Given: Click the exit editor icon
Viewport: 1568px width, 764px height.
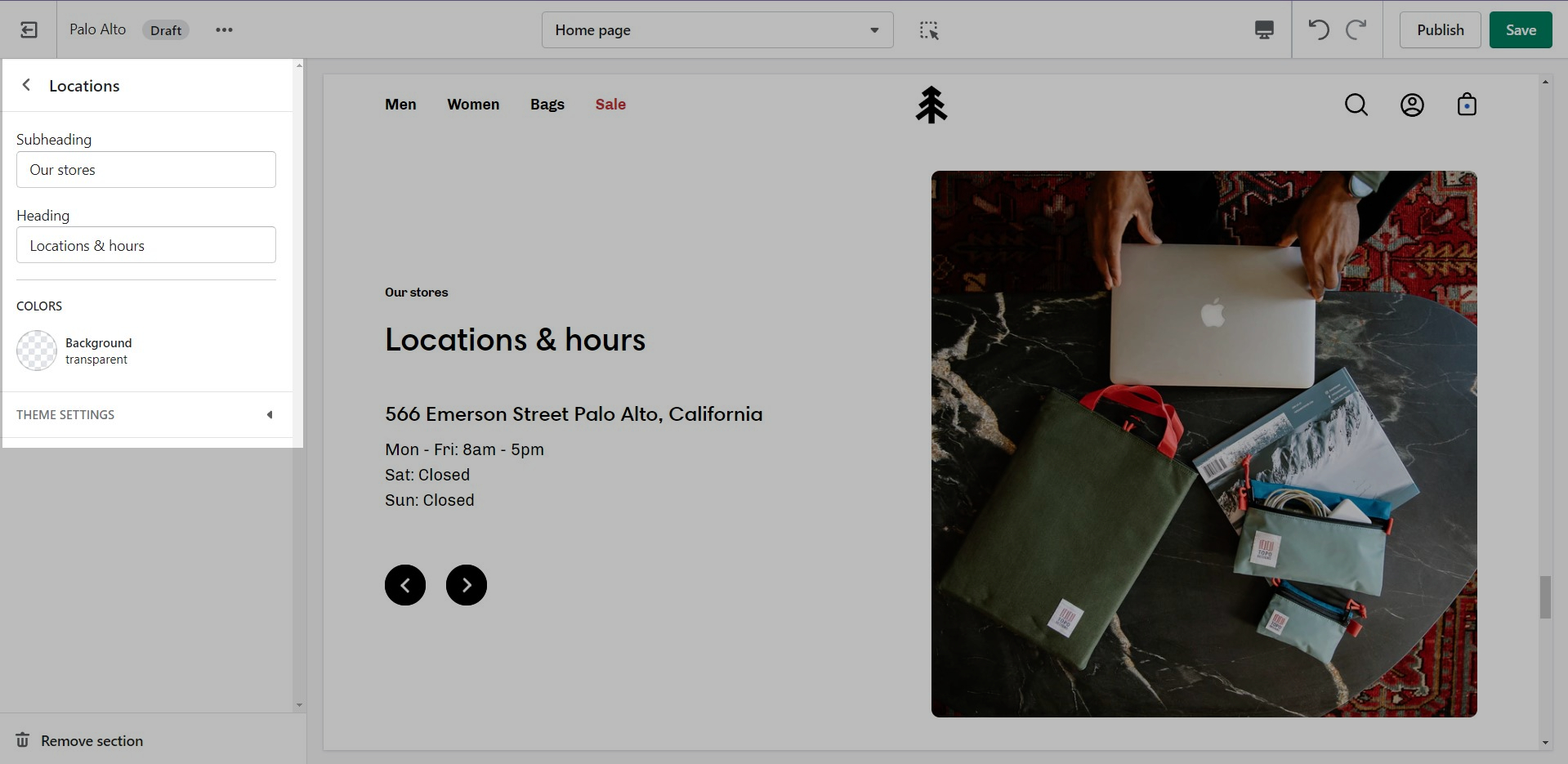Looking at the screenshot, I should pos(29,30).
